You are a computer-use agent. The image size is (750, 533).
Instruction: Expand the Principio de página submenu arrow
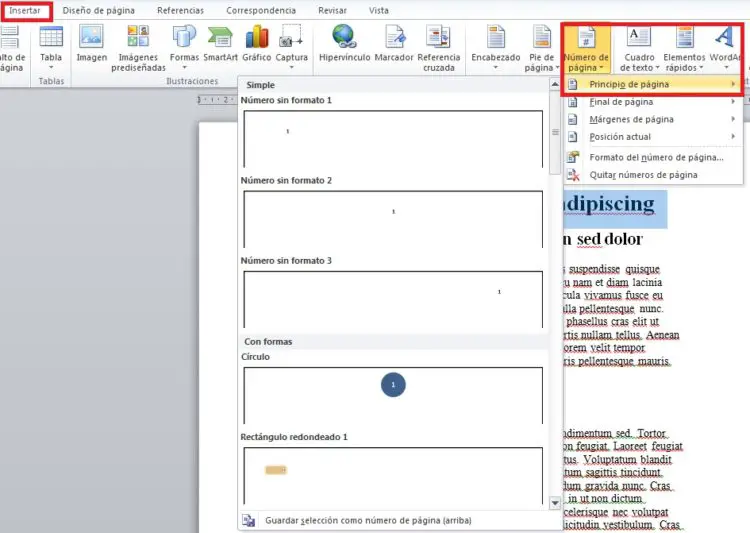point(733,85)
